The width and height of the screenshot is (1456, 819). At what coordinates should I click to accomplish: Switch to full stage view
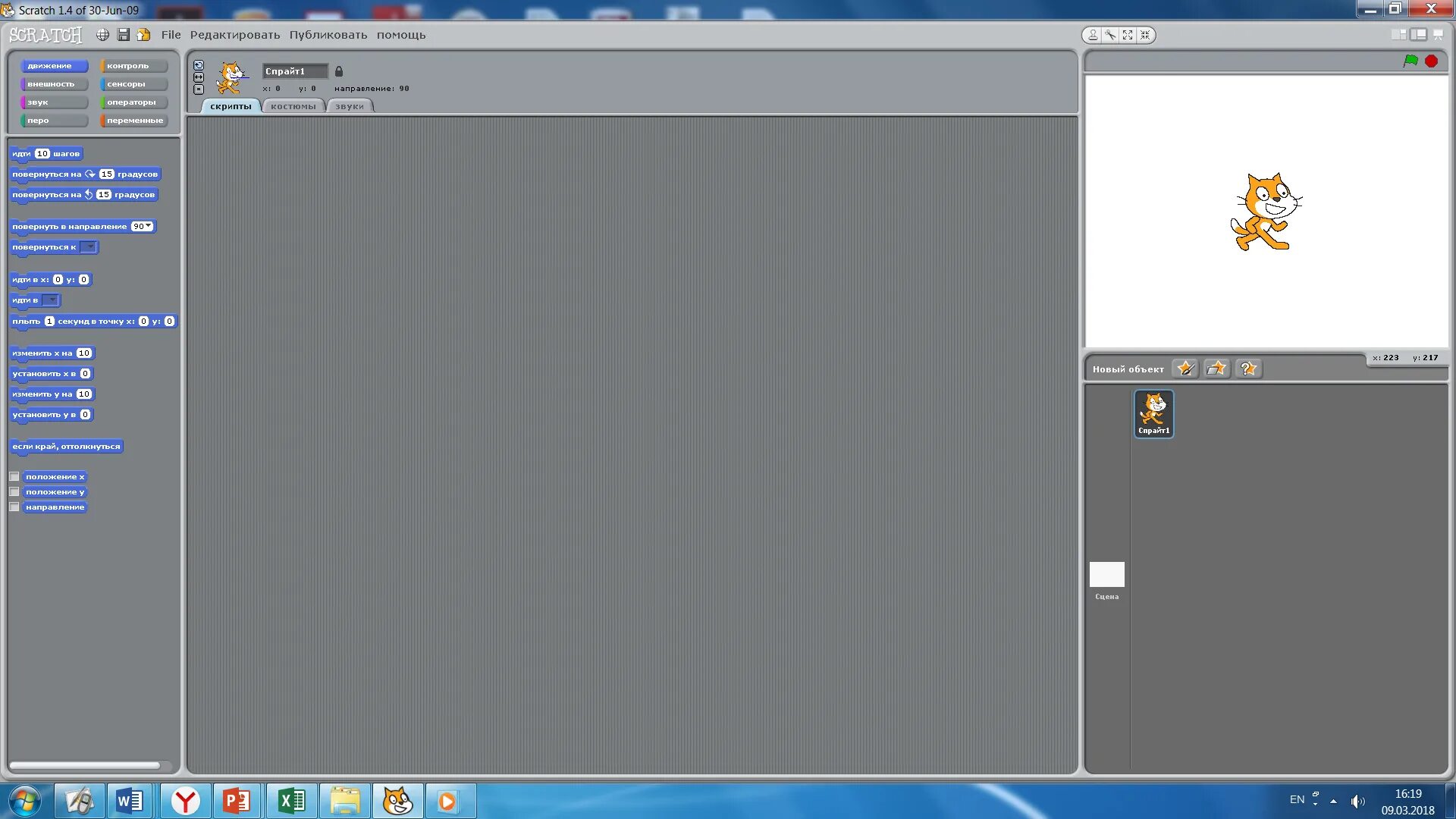(x=1418, y=35)
